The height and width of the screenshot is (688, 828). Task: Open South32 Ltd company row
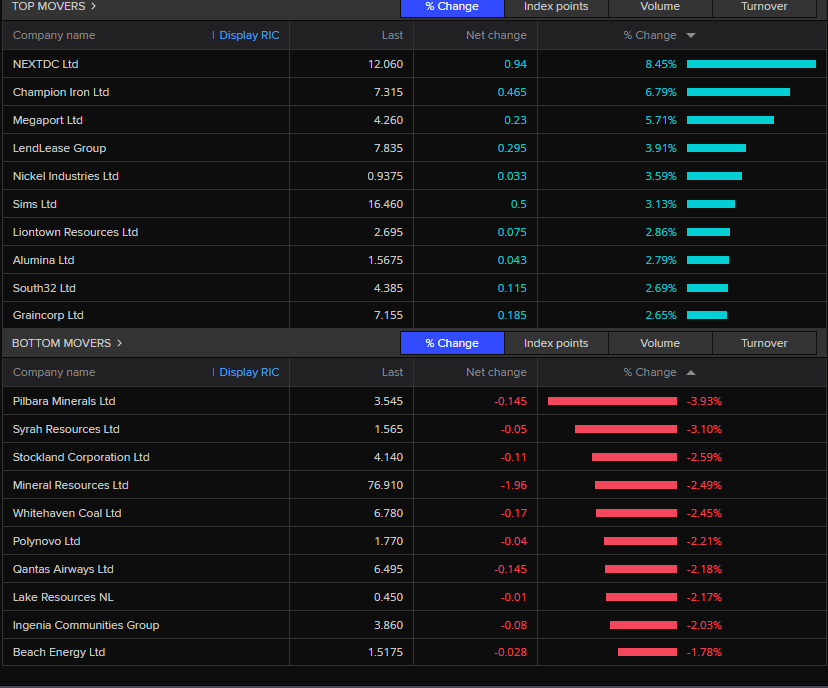414,288
